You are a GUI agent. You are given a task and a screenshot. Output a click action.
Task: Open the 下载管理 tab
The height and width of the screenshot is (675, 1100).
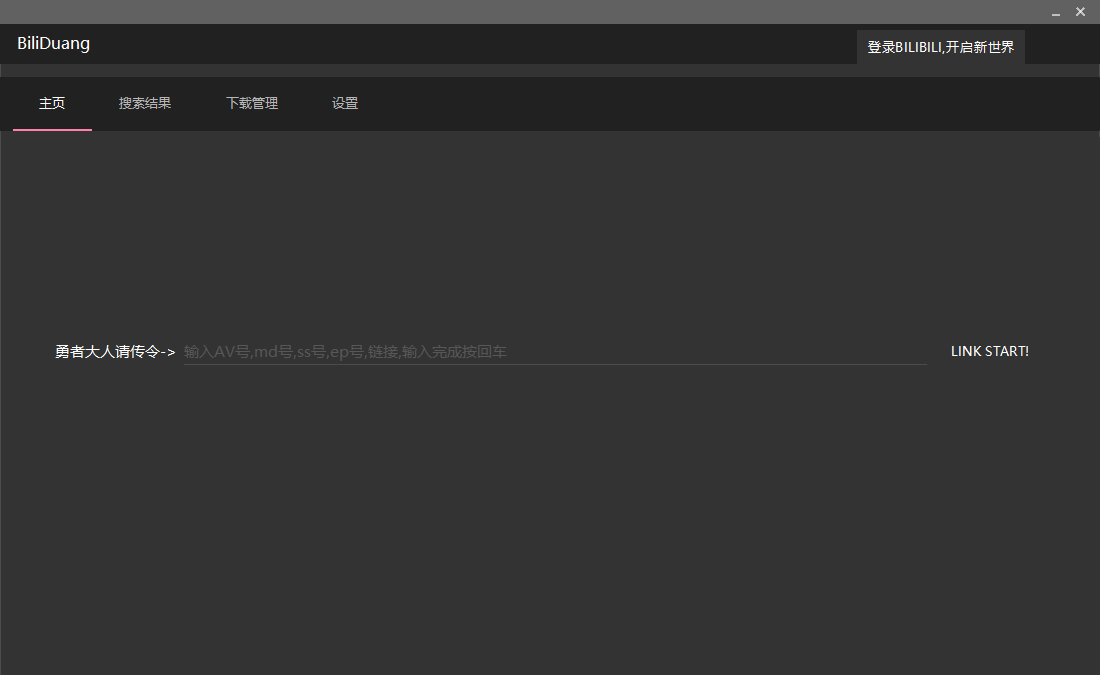[x=252, y=104]
